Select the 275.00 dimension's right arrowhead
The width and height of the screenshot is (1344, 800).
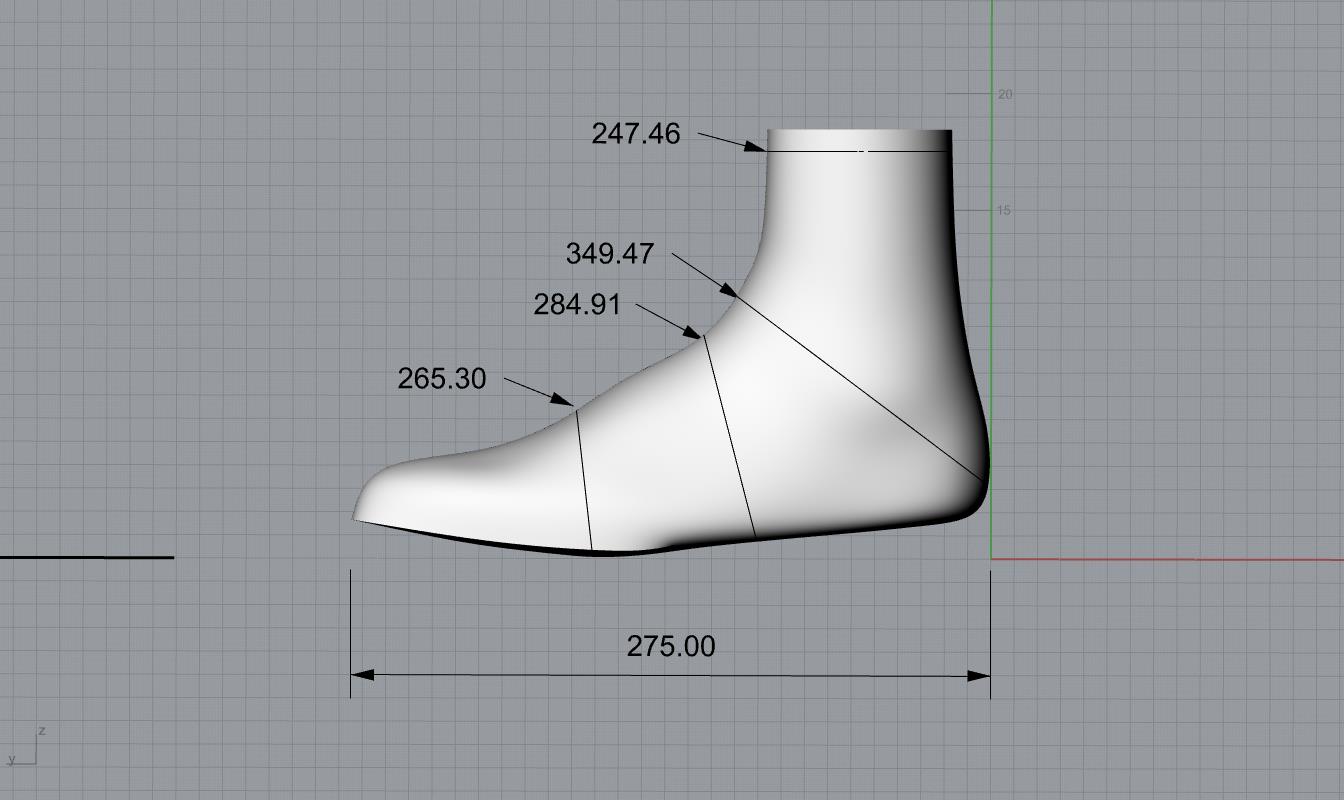pyautogui.click(x=978, y=676)
